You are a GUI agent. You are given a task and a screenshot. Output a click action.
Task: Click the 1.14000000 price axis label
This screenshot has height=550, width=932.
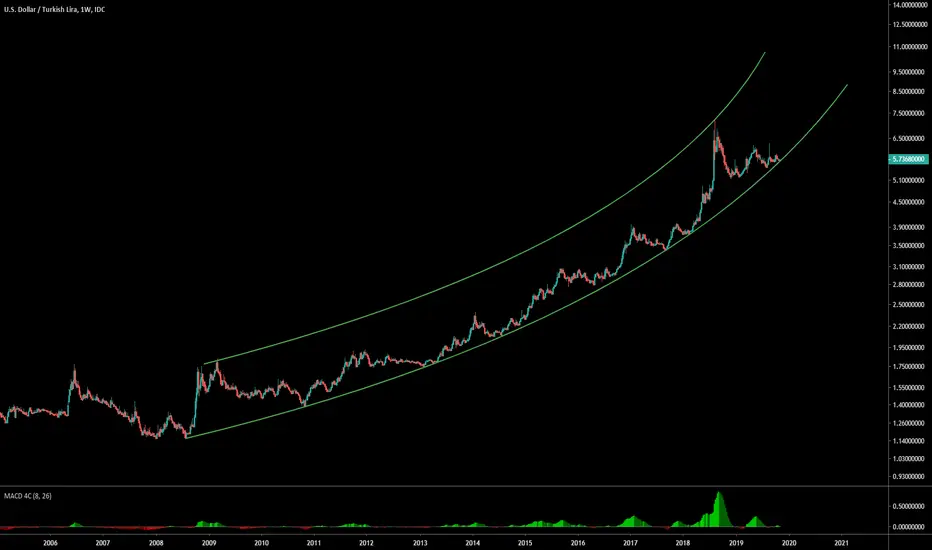pos(909,441)
